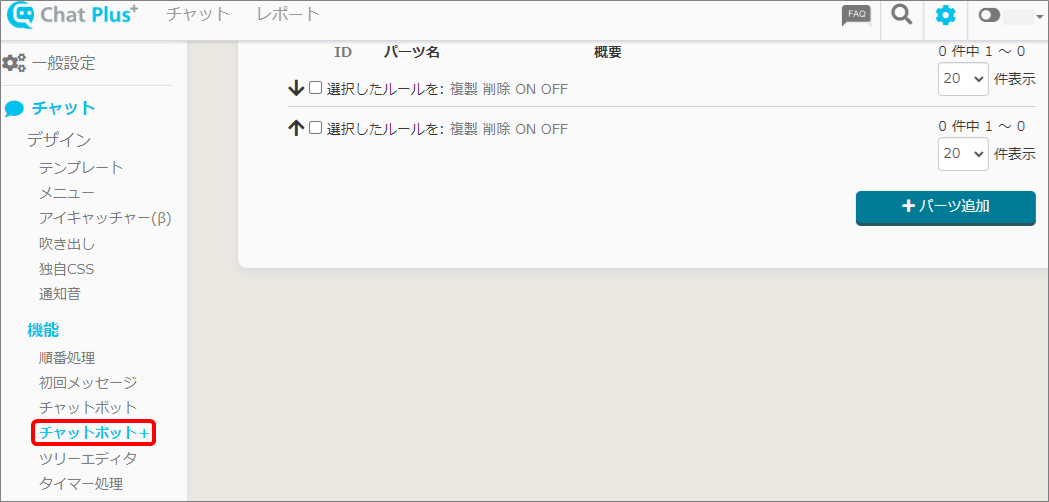This screenshot has height=502, width=1049.
Task: Click the パーツ追加 button
Action: click(x=945, y=206)
